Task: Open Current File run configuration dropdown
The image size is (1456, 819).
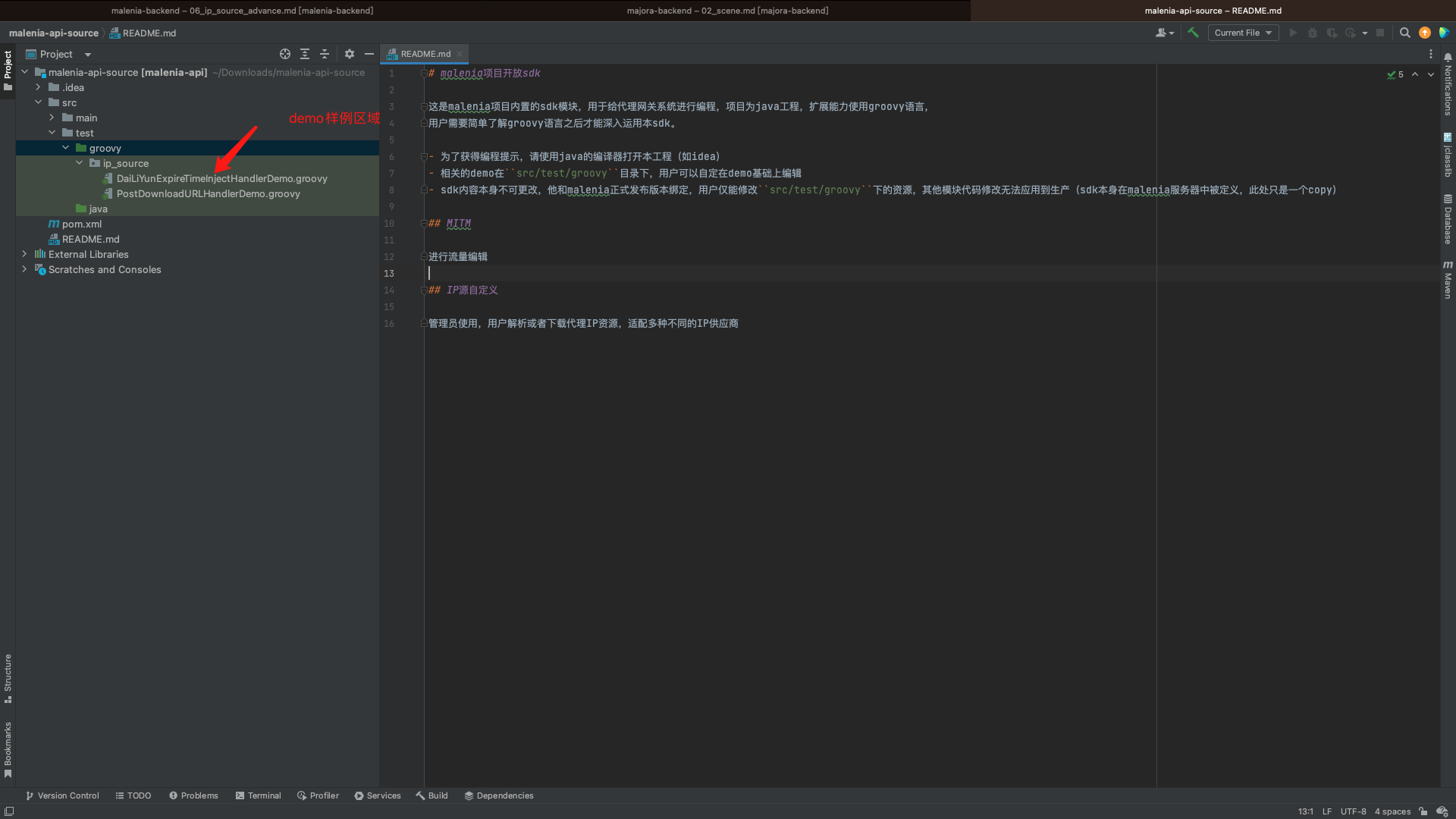Action: pyautogui.click(x=1243, y=33)
